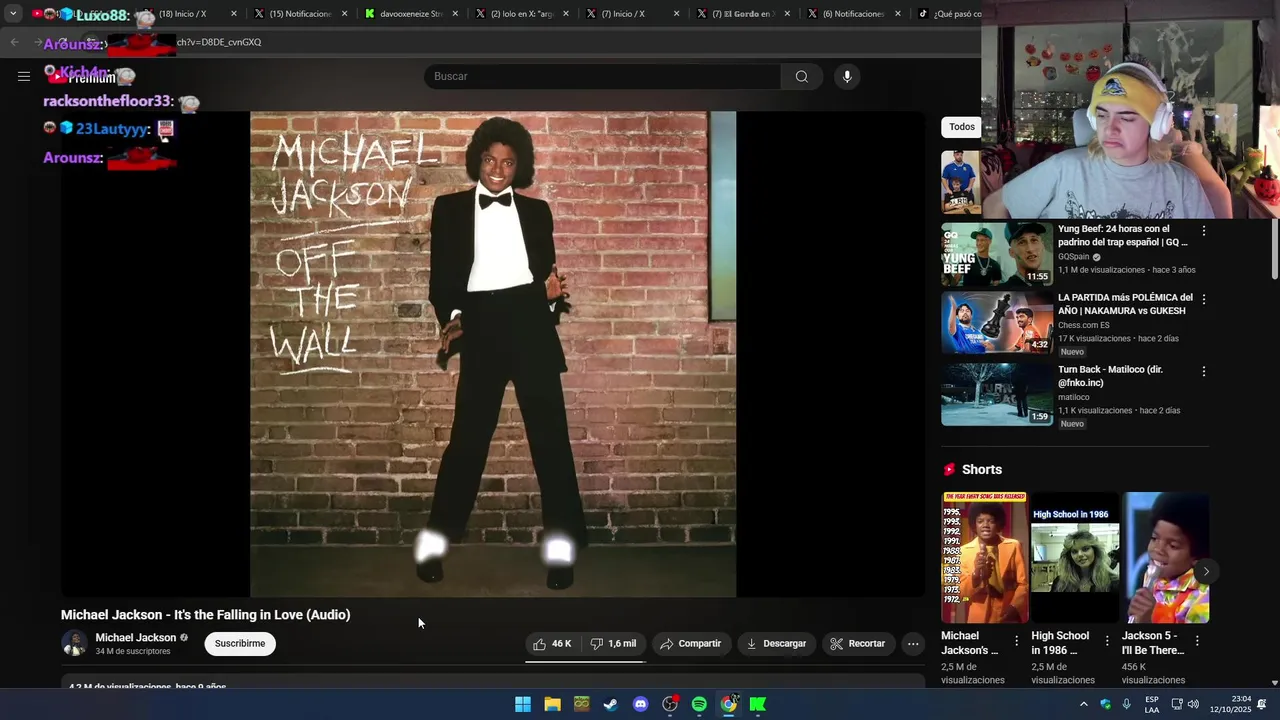Click the tray security shield icon
This screenshot has height=720, width=1280.
point(1105,704)
